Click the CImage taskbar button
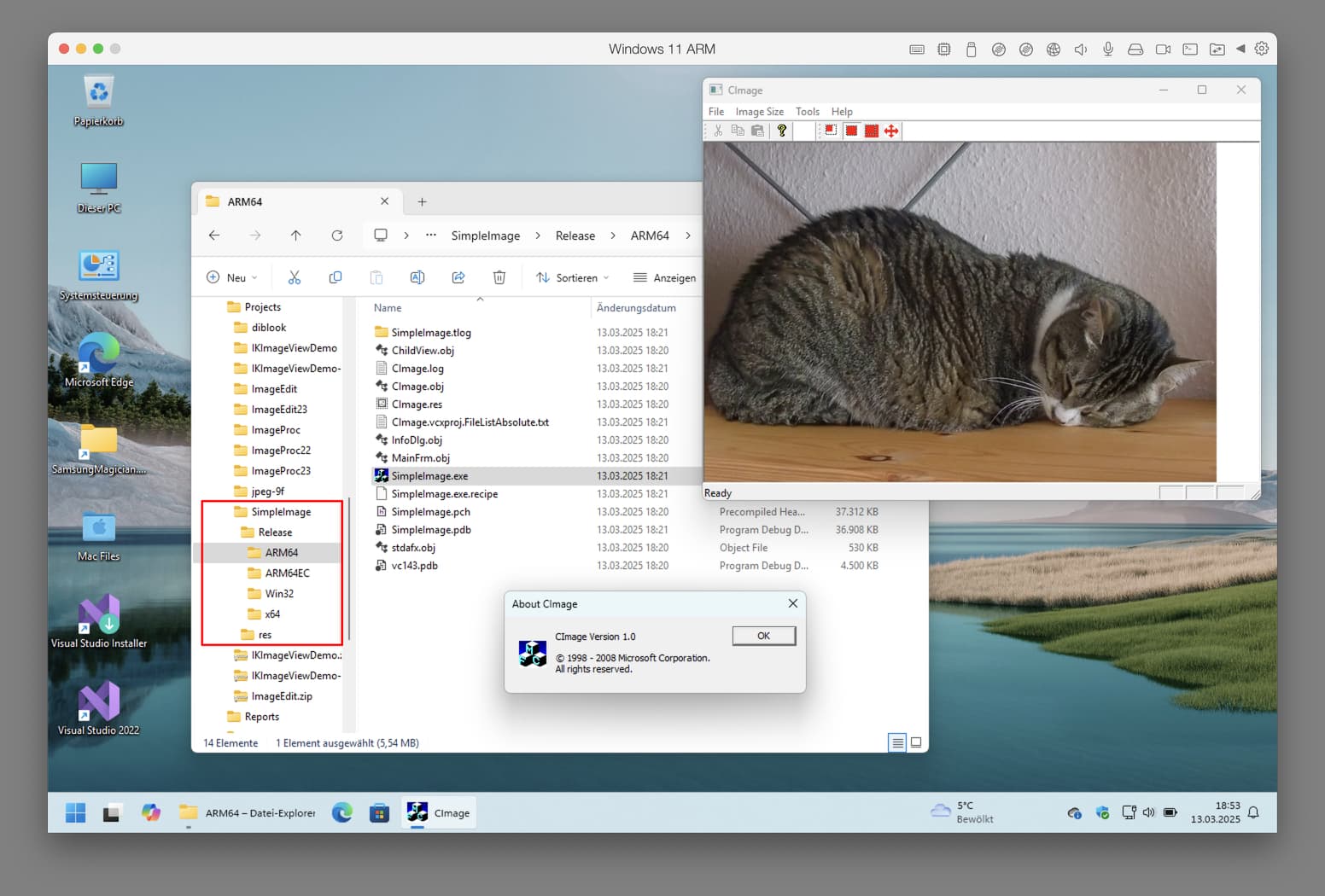 pos(439,813)
